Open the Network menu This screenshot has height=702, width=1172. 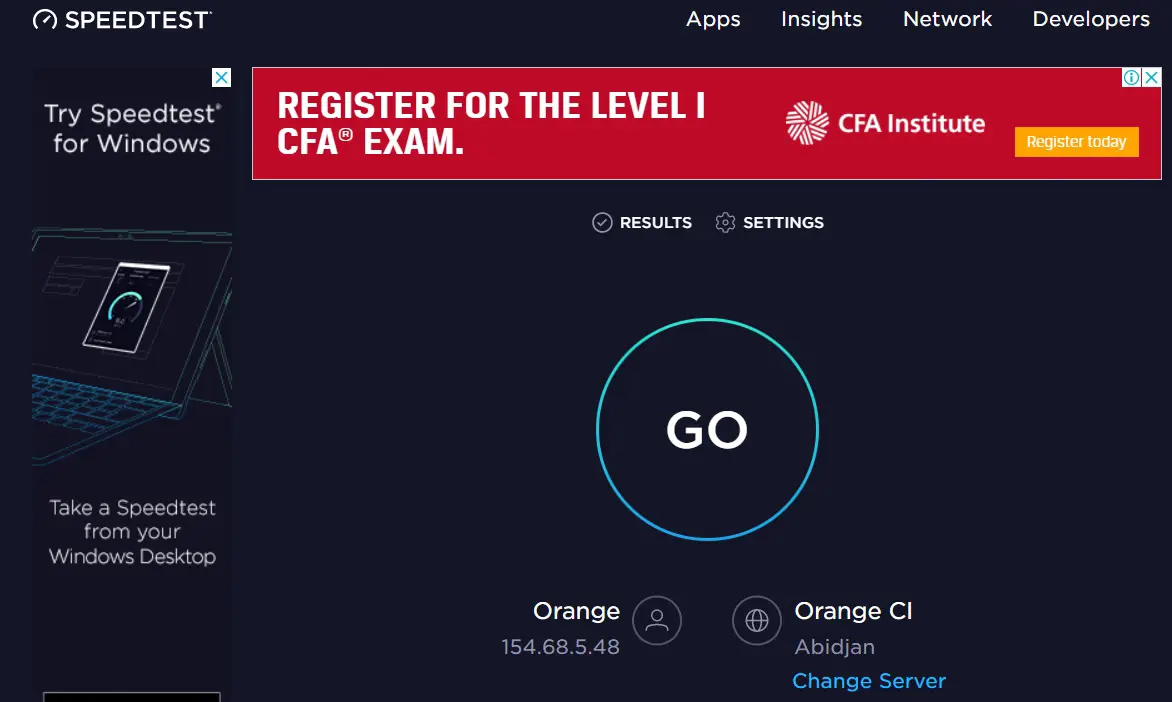(947, 19)
